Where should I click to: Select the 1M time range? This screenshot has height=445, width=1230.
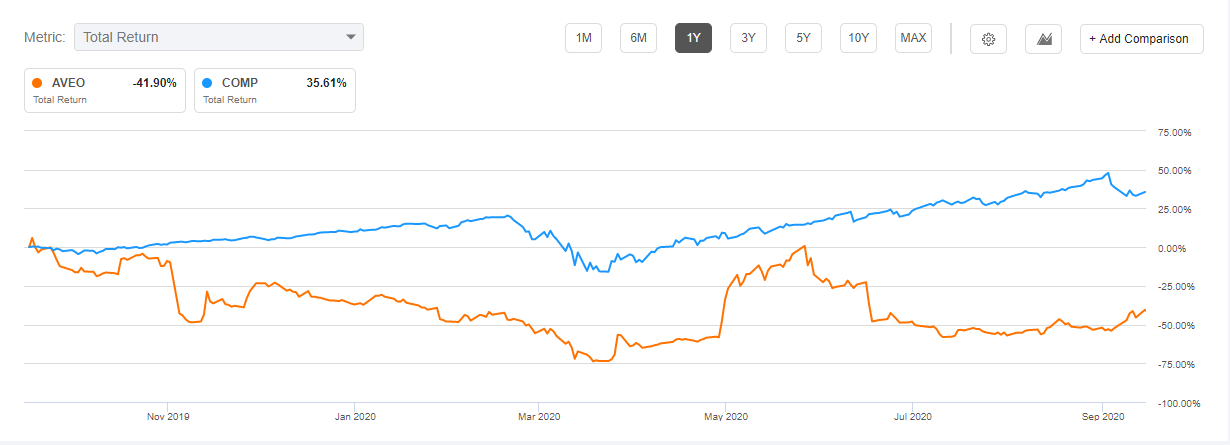[x=584, y=39]
